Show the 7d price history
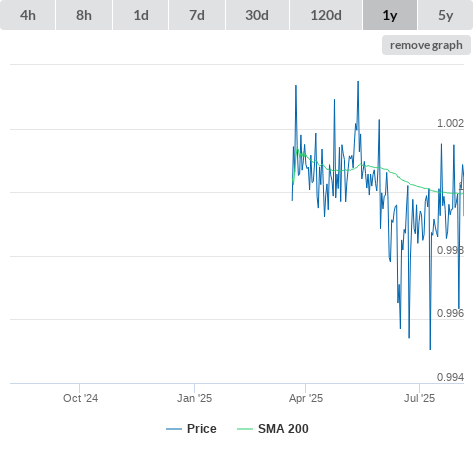 197,15
